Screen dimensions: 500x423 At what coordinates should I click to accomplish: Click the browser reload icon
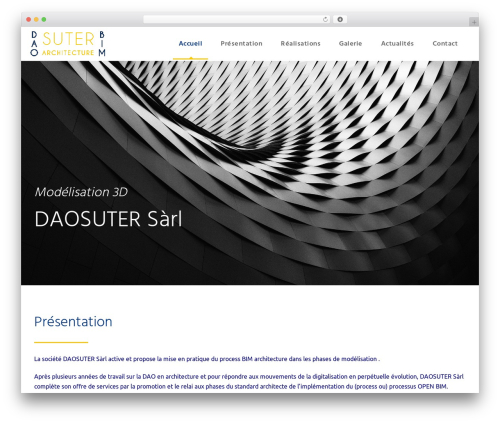(x=325, y=20)
